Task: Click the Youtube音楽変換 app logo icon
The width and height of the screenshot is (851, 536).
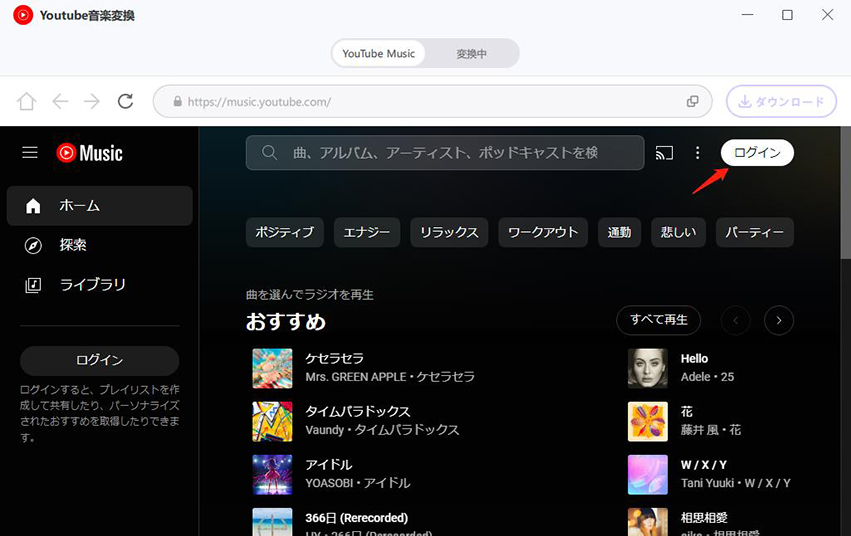Action: click(23, 15)
